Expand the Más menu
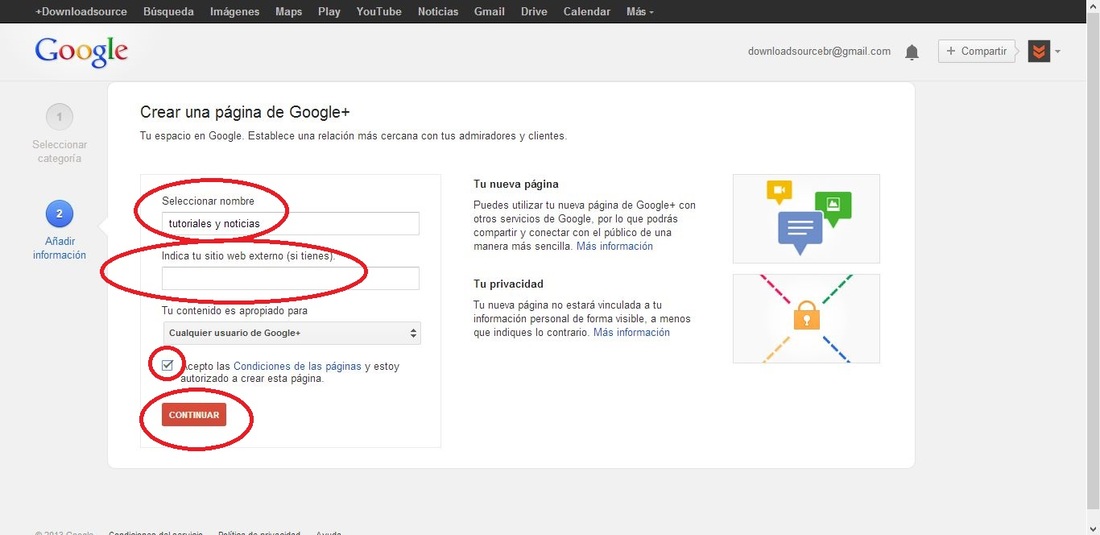This screenshot has width=1100, height=535. click(640, 11)
